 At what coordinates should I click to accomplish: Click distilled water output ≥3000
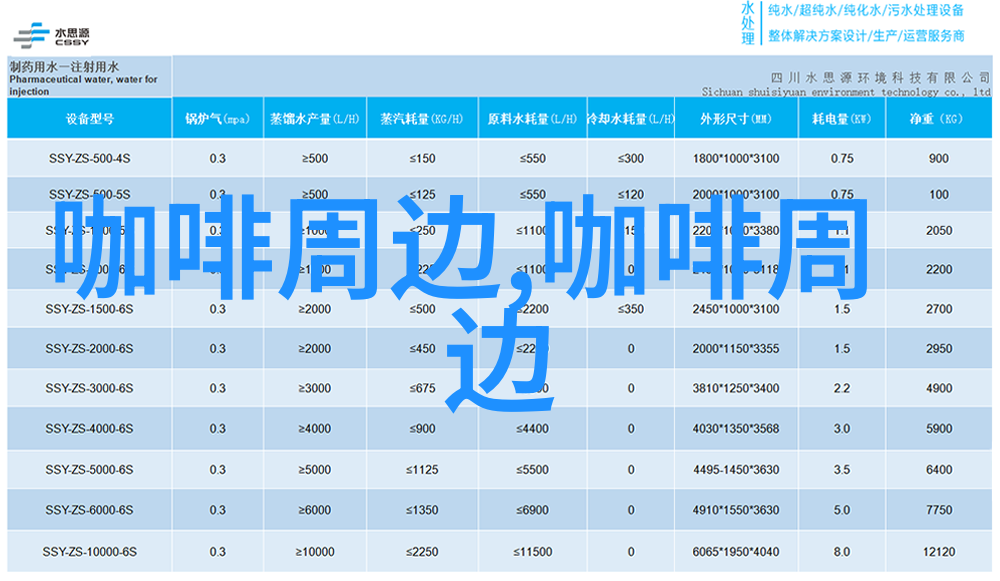pyautogui.click(x=314, y=388)
